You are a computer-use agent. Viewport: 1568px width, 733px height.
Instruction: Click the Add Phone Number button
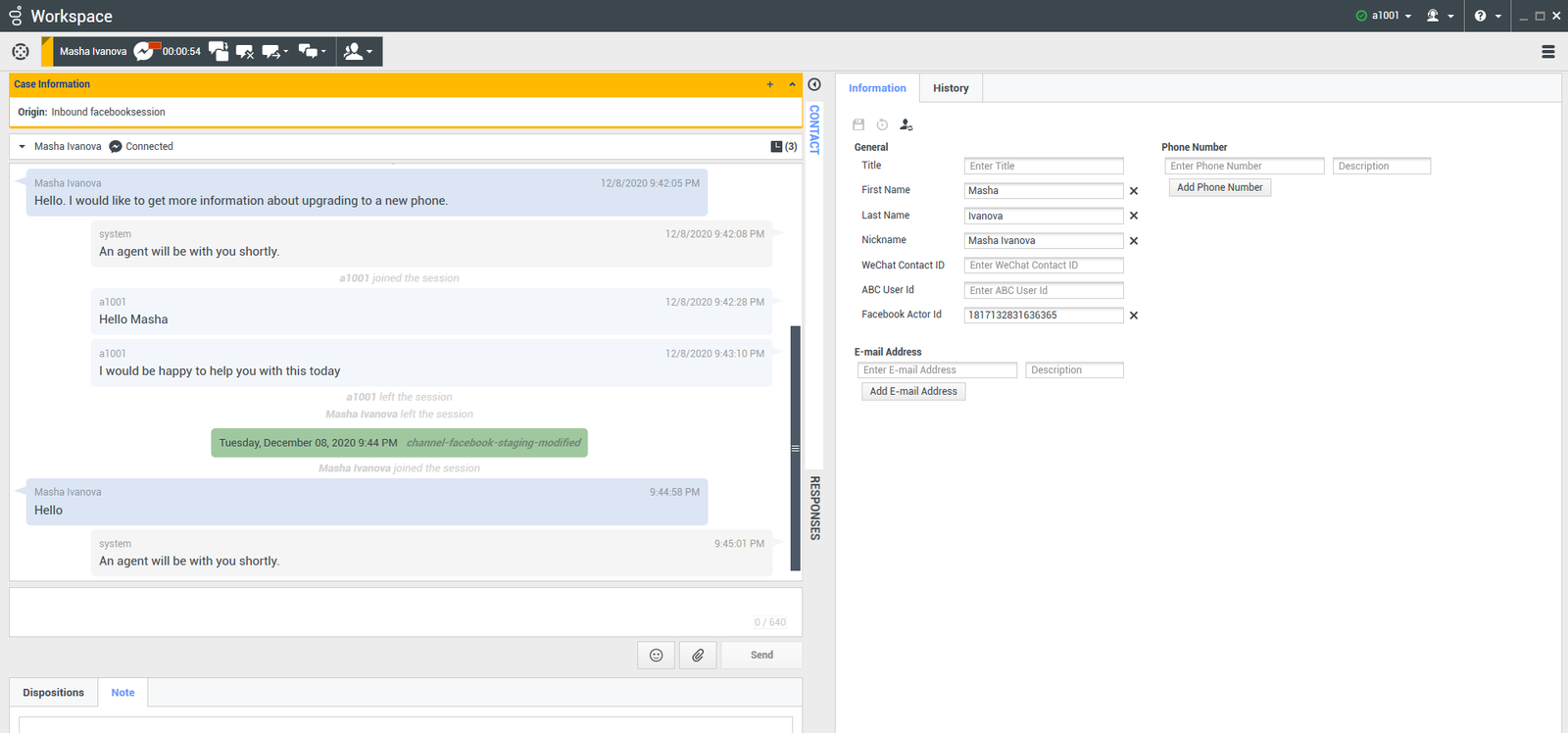click(x=1219, y=188)
